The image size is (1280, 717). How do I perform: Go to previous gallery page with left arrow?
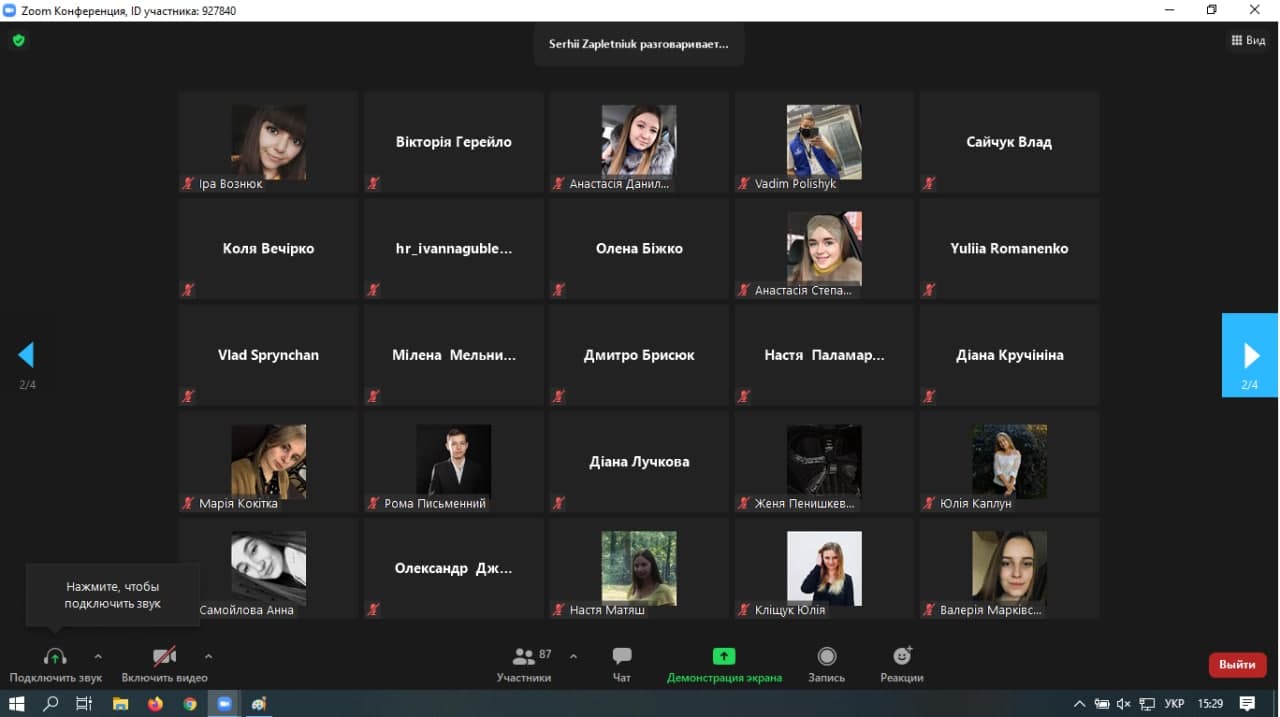point(27,355)
